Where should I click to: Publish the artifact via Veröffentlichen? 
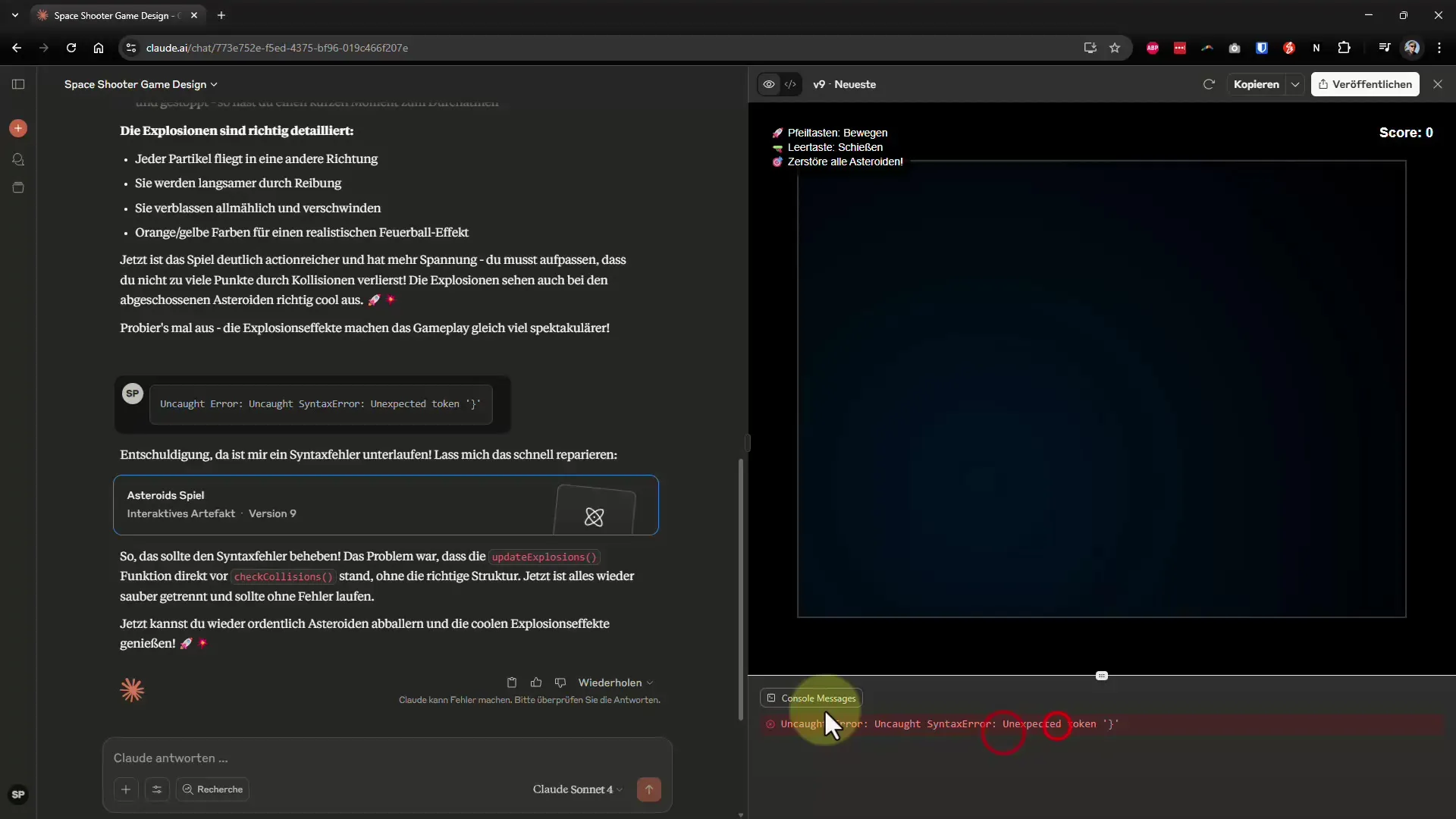[x=1365, y=84]
